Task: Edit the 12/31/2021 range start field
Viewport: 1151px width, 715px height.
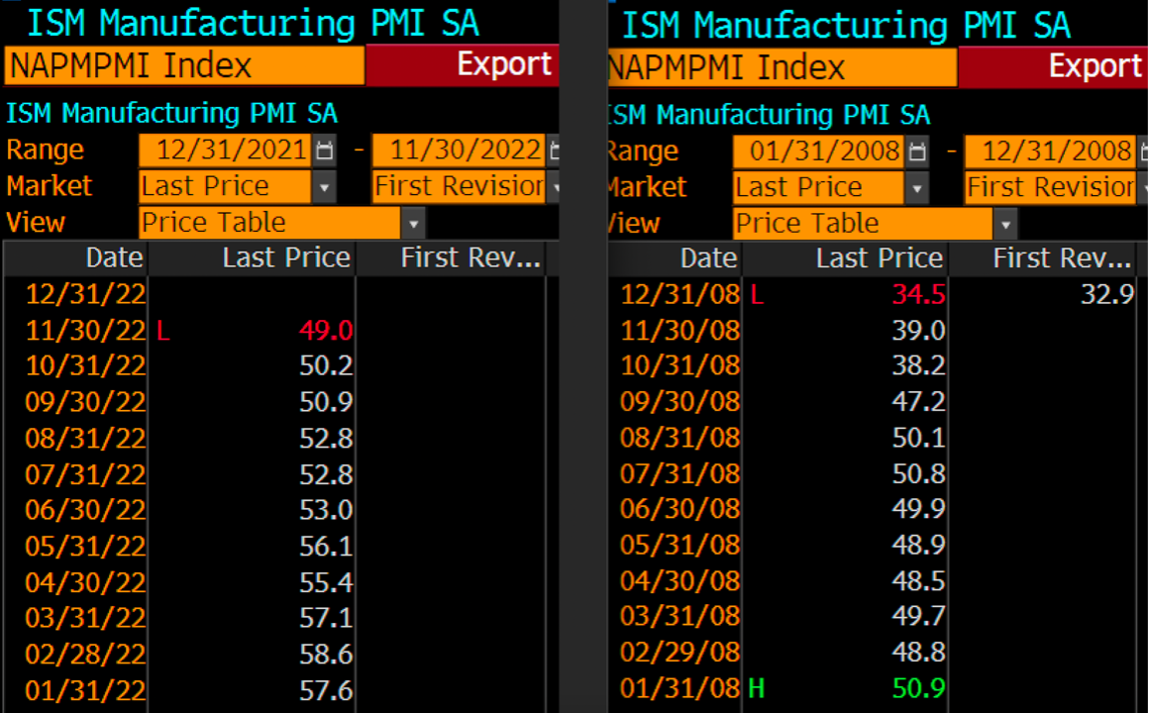Action: [x=225, y=150]
